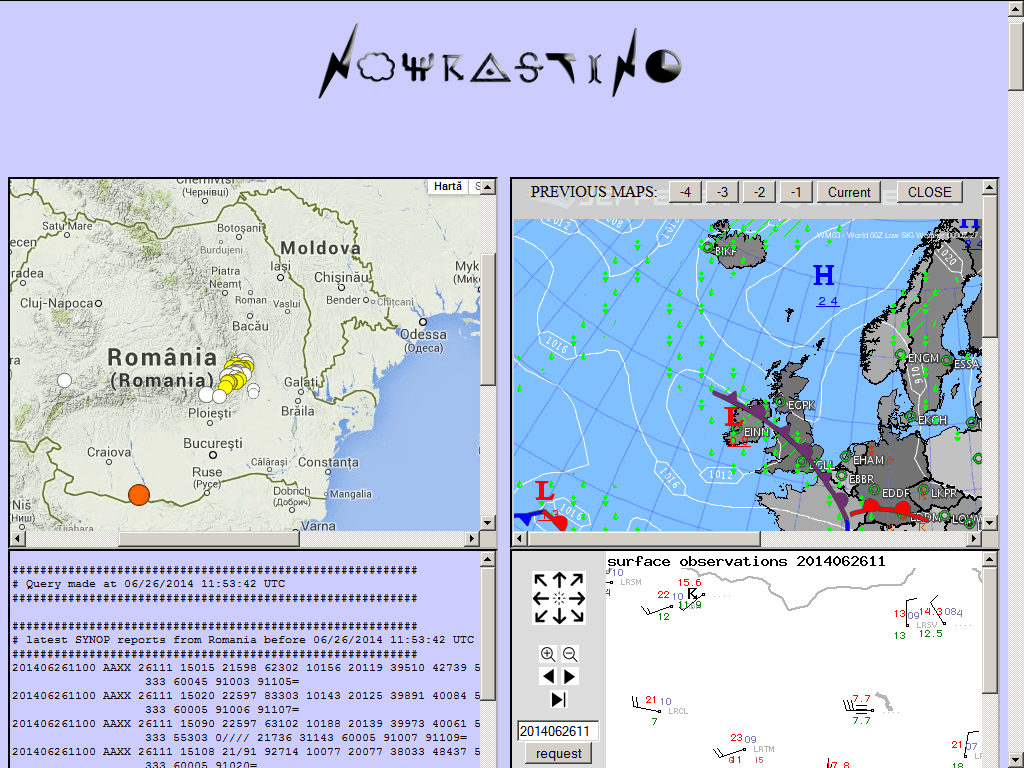1024x768 pixels.
Task: Click the LRCL station label on surface chart
Action: 677,711
